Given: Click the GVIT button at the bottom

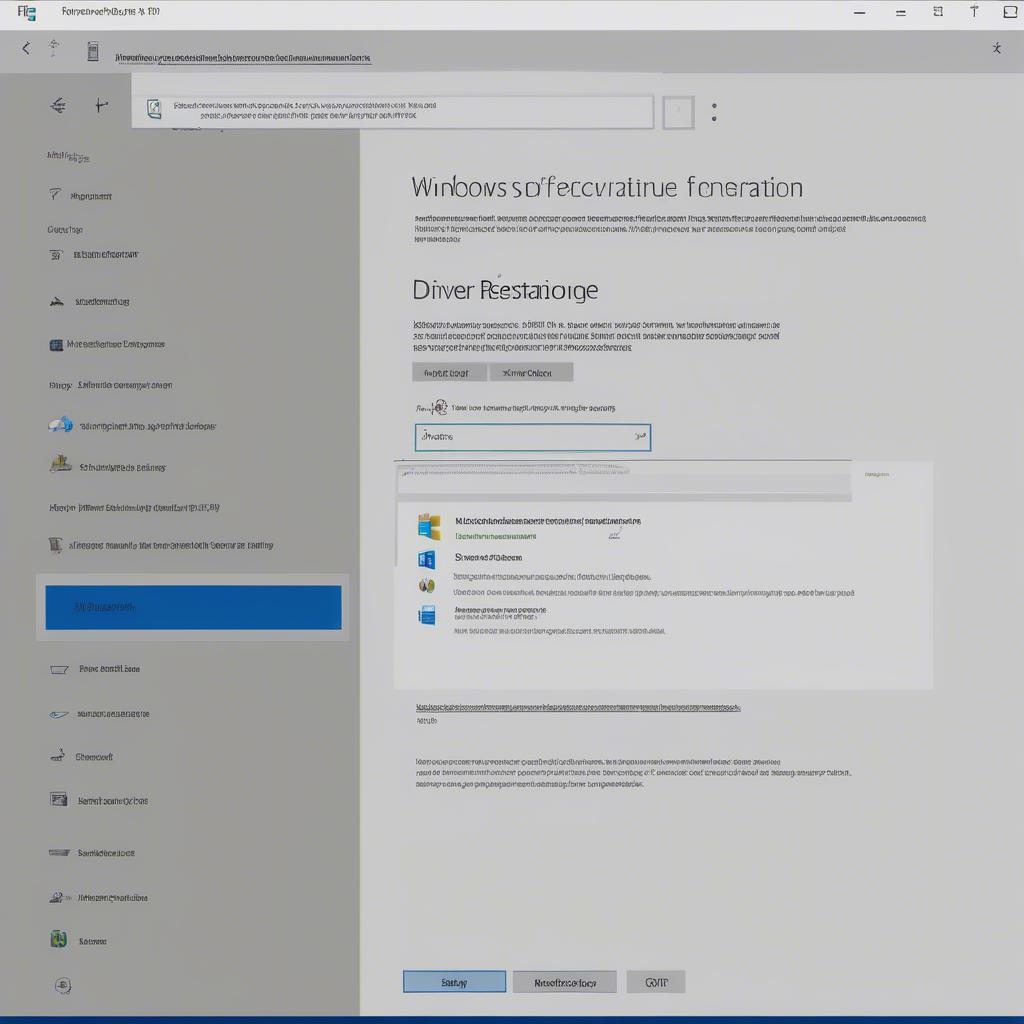Looking at the screenshot, I should 656,982.
